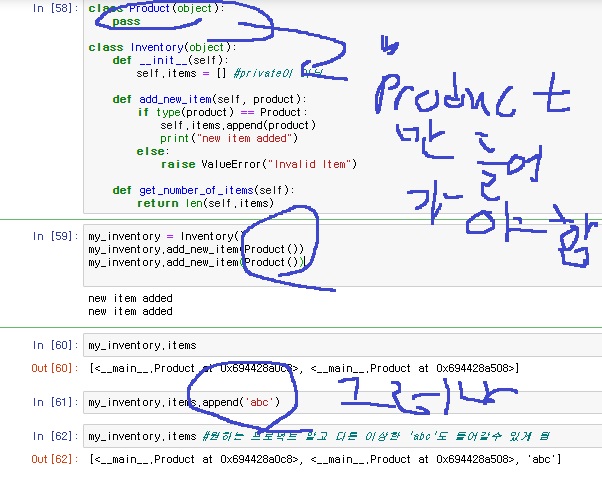Click the In [59] cell prompt
Image resolution: width=602 pixels, height=480 pixels.
(53, 236)
